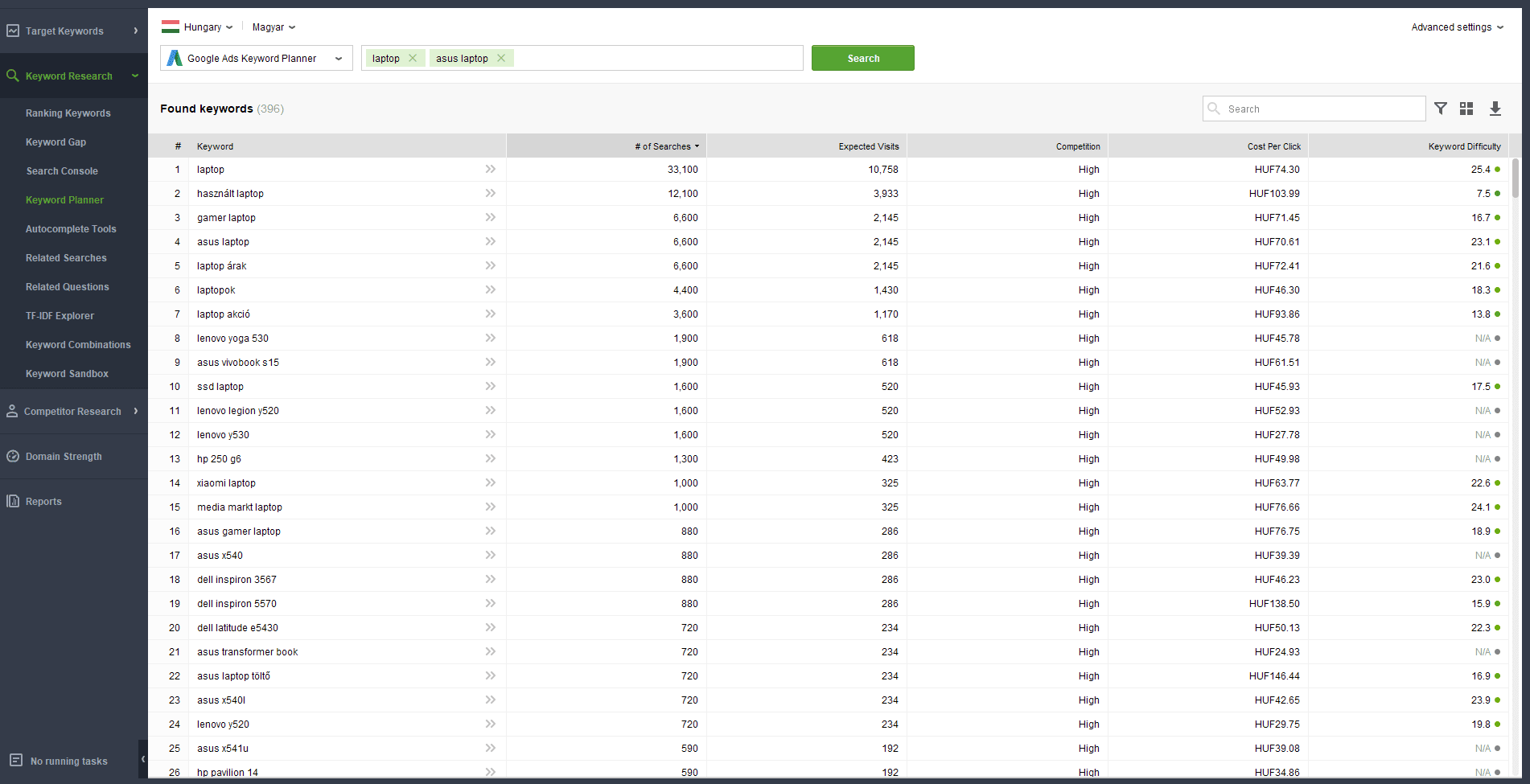Move 'laptop' row using double-arrow icon
The width and height of the screenshot is (1530, 784).
[491, 169]
